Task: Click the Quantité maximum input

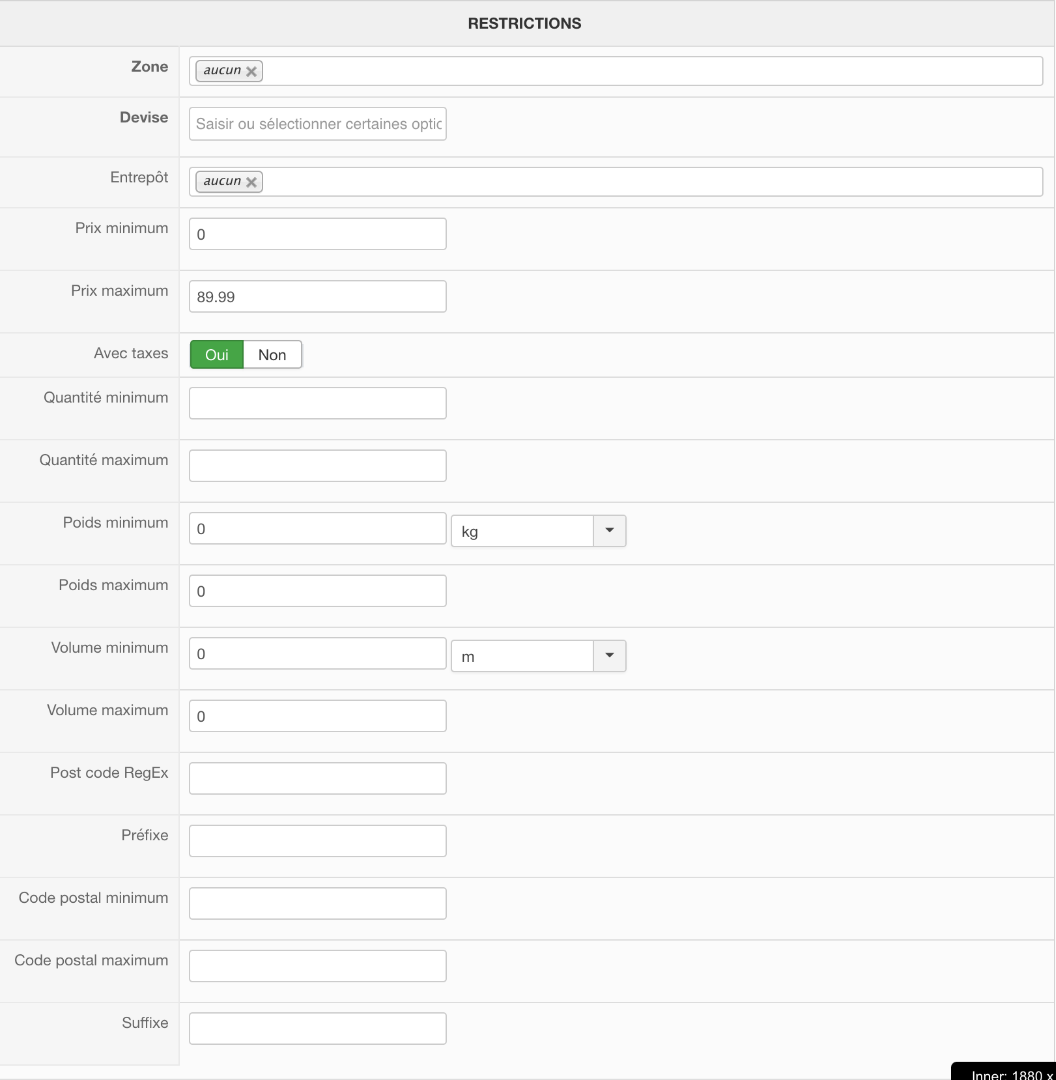Action: pyautogui.click(x=317, y=465)
